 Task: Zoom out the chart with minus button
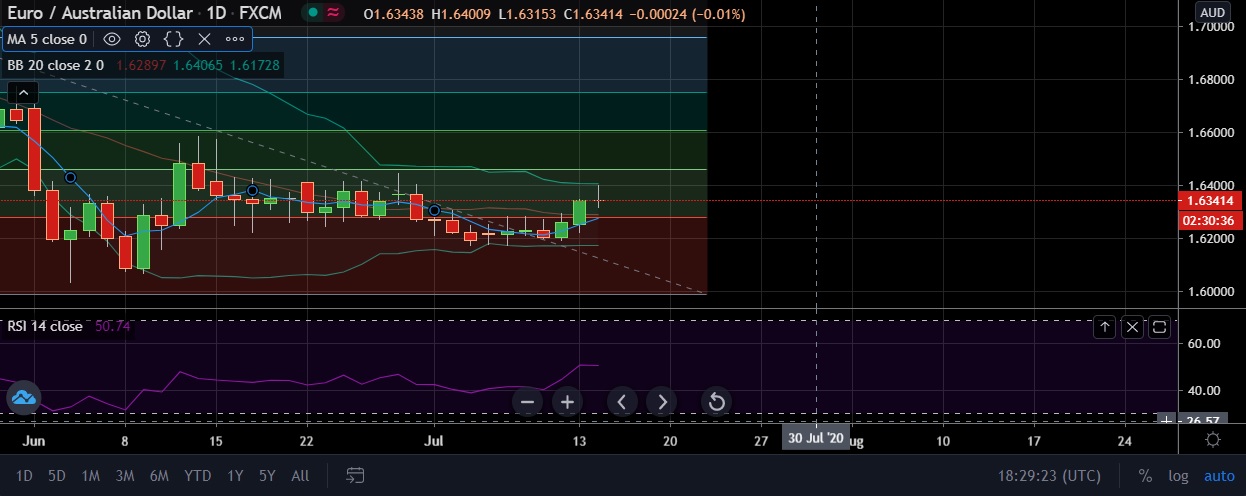[x=529, y=402]
